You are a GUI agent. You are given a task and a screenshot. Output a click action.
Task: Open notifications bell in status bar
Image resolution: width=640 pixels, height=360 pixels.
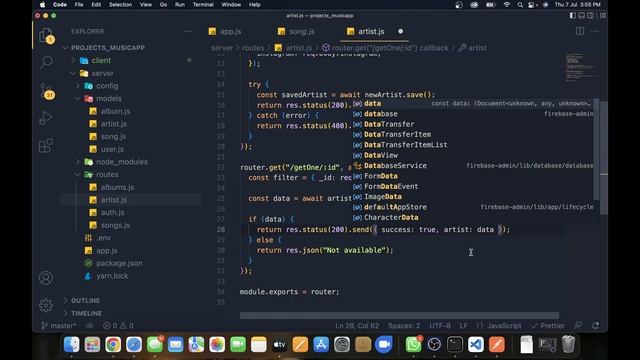click(x=596, y=326)
